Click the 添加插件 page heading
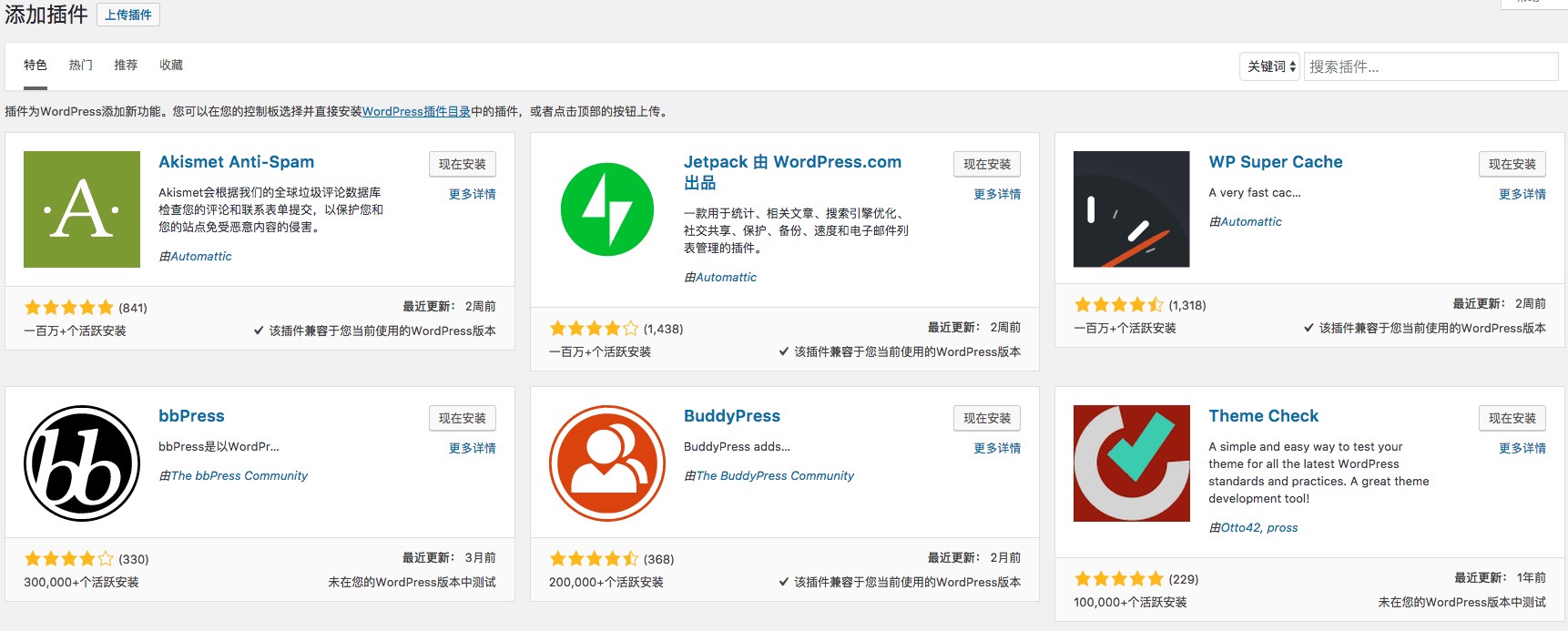 tap(46, 15)
